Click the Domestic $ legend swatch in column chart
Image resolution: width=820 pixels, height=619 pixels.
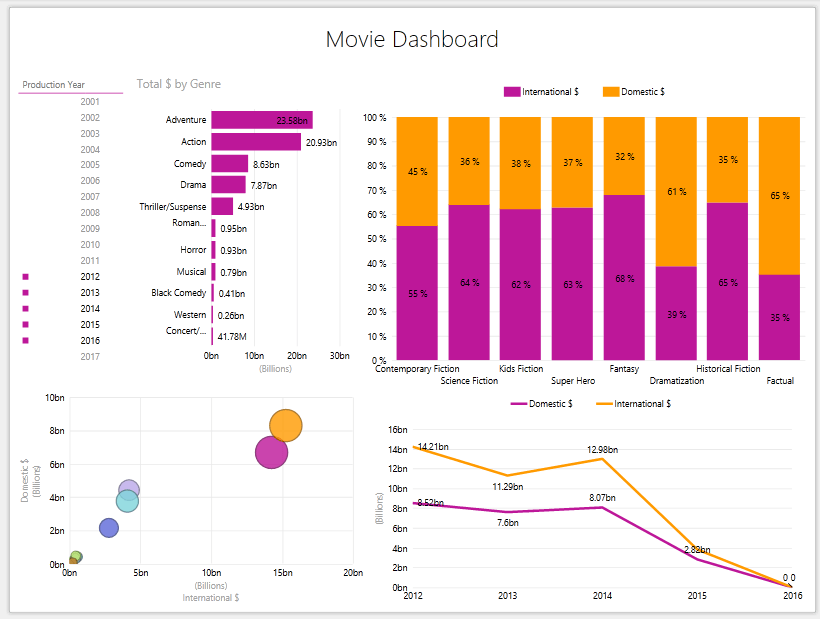click(x=611, y=92)
